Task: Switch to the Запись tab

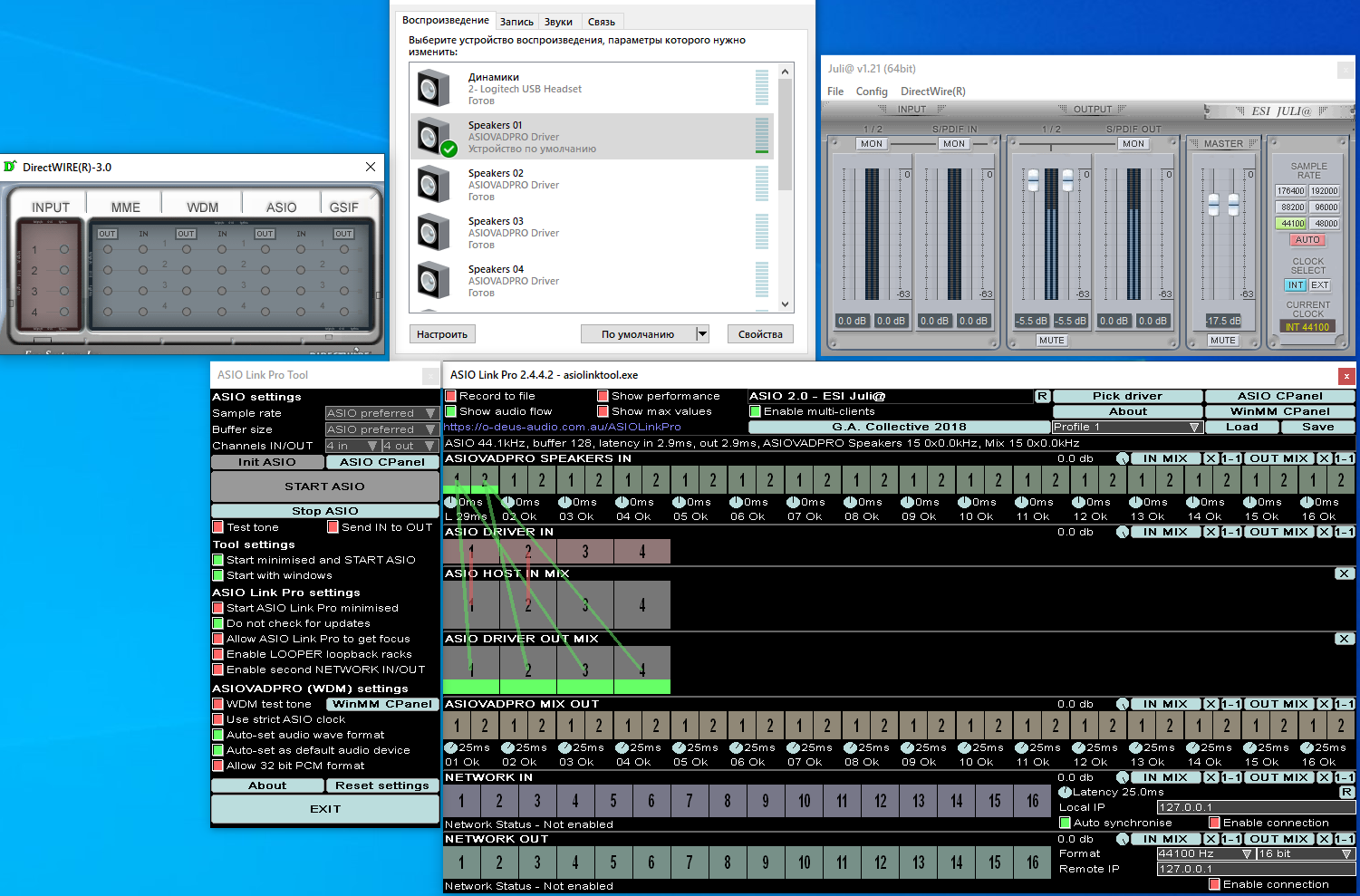Action: [516, 22]
